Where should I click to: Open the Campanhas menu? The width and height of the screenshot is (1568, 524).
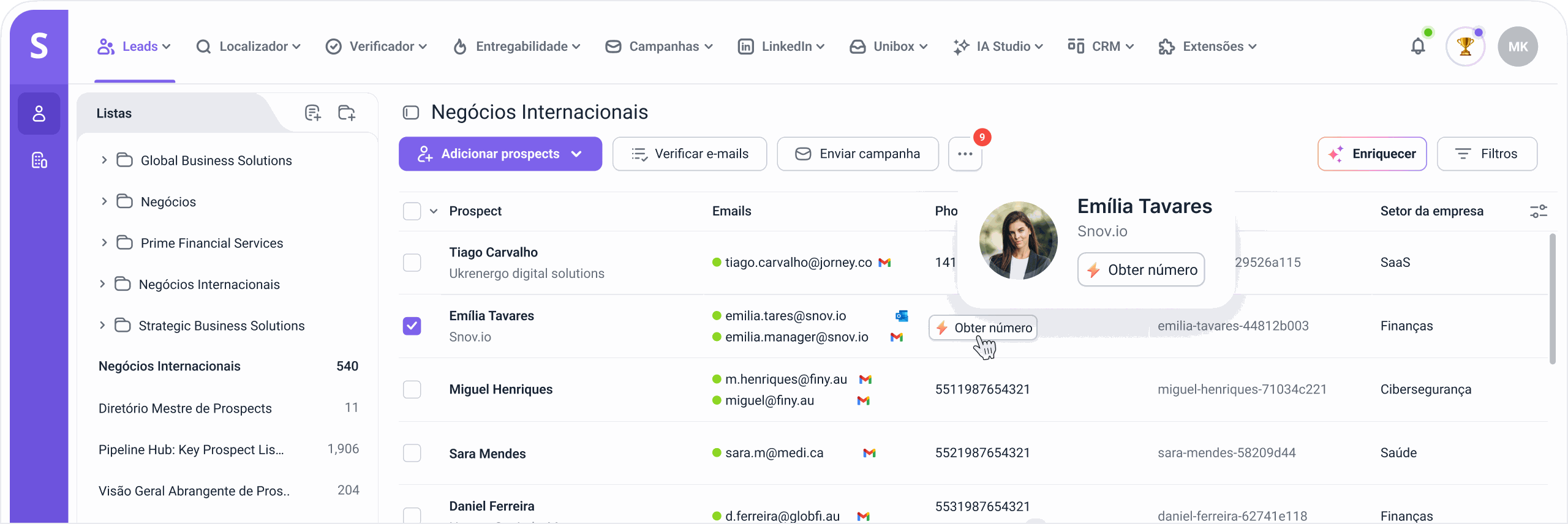pos(659,47)
